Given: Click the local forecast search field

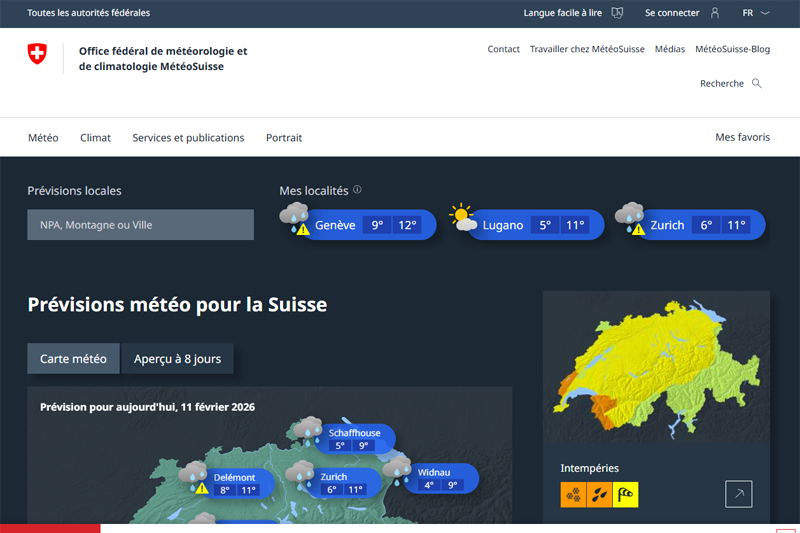Looking at the screenshot, I should pos(141,225).
